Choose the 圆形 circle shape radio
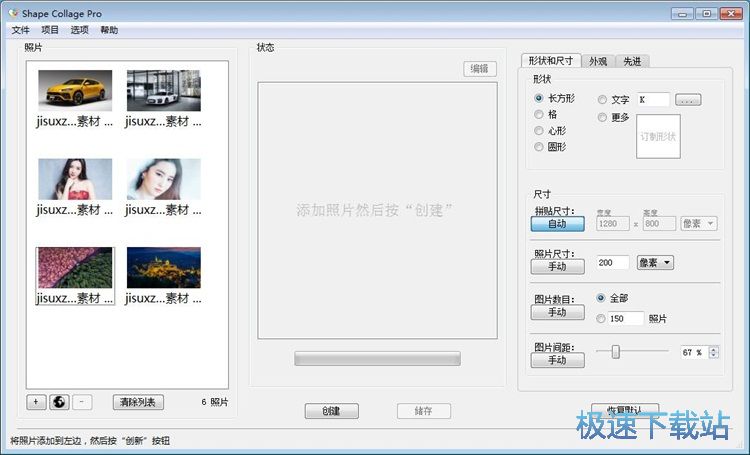 tap(539, 147)
